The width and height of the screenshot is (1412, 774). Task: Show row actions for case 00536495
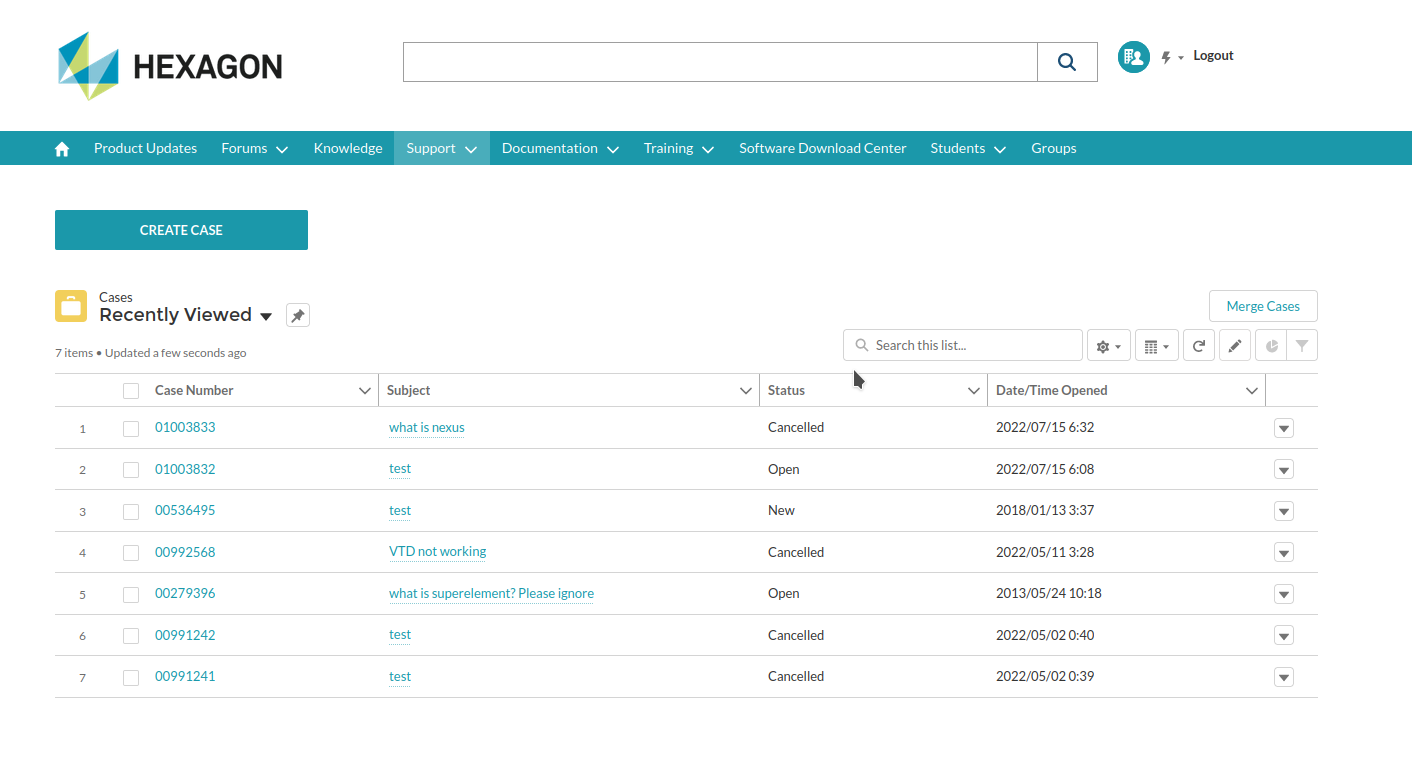(1285, 511)
